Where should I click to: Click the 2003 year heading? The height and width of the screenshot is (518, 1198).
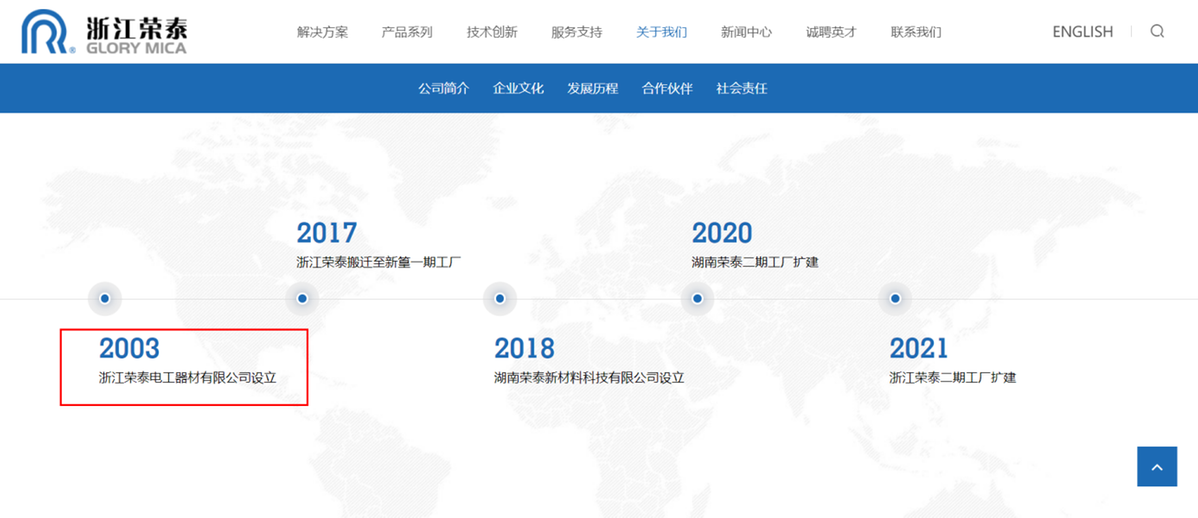[129, 348]
